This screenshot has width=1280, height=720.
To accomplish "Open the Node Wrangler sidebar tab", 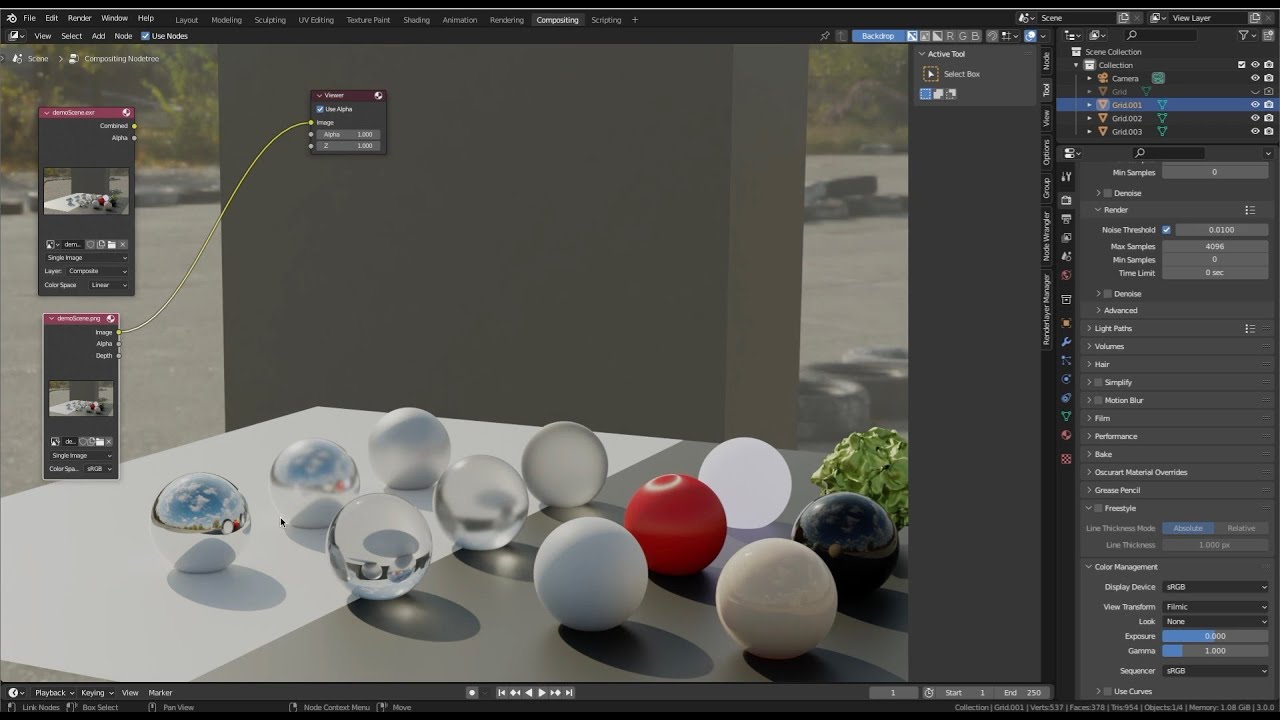I will (x=1047, y=236).
